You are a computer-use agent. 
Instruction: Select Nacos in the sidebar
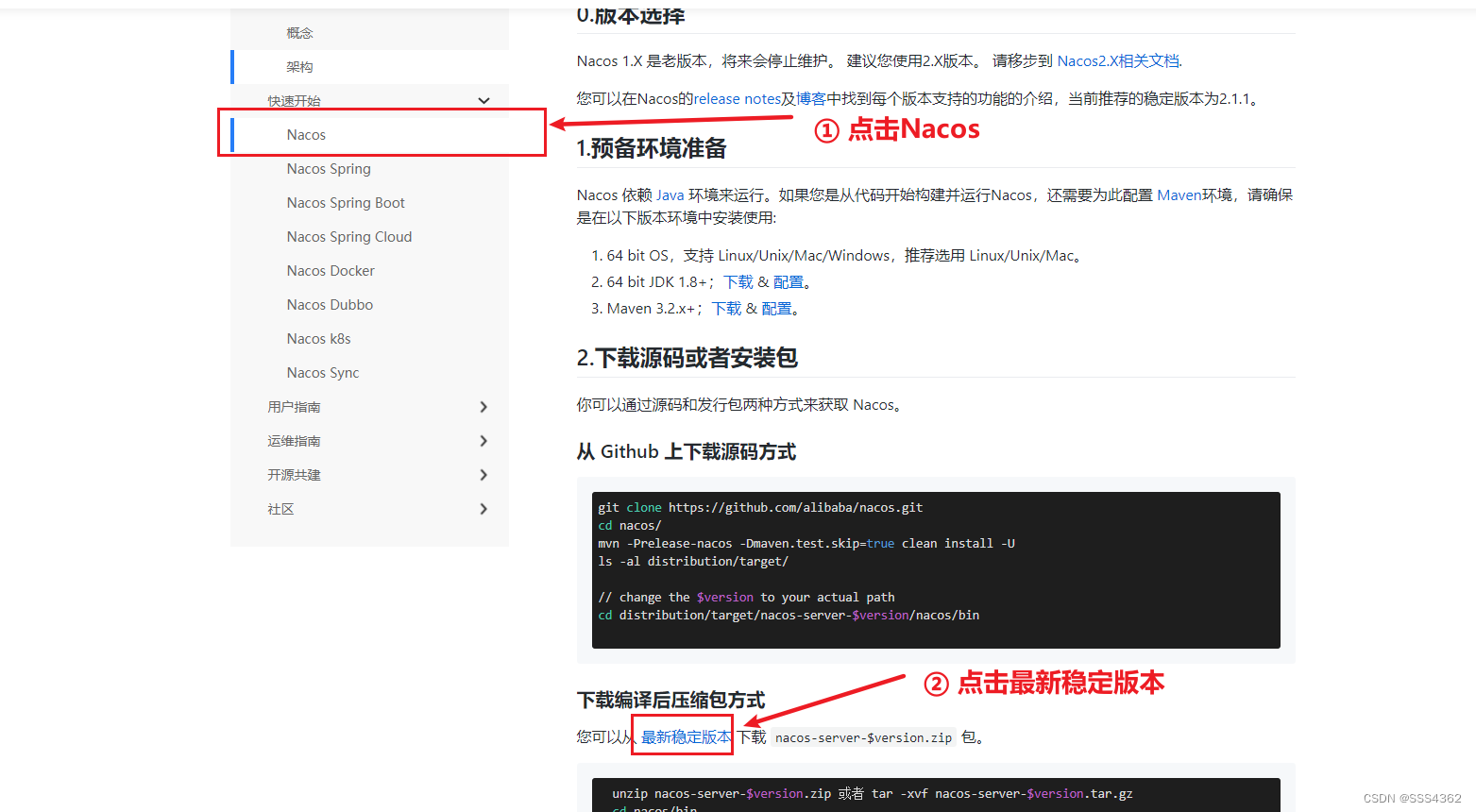pyautogui.click(x=306, y=135)
